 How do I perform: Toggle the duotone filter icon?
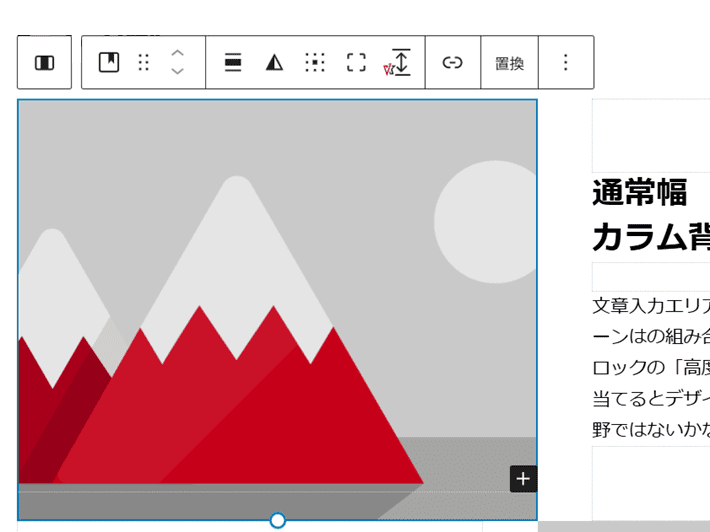point(274,62)
